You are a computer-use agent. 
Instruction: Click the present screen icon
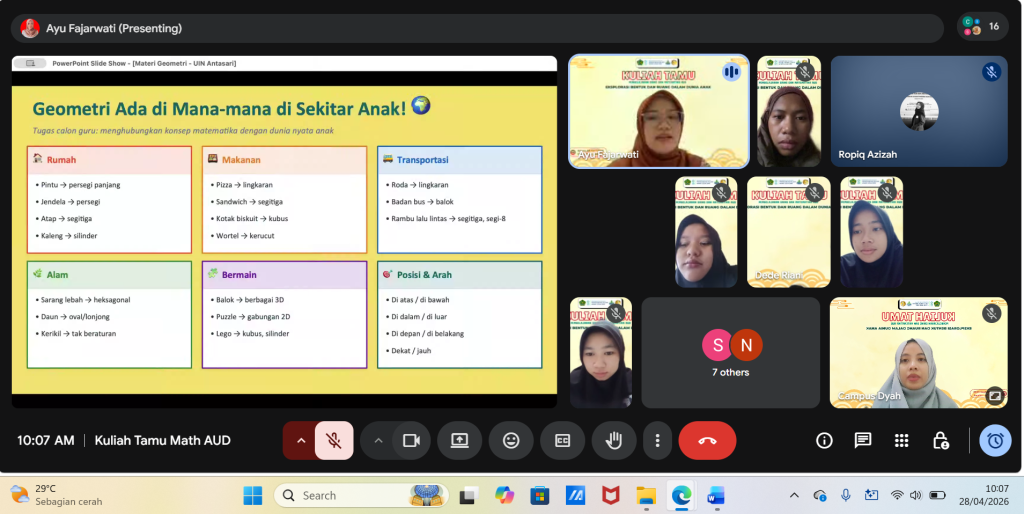click(x=460, y=441)
